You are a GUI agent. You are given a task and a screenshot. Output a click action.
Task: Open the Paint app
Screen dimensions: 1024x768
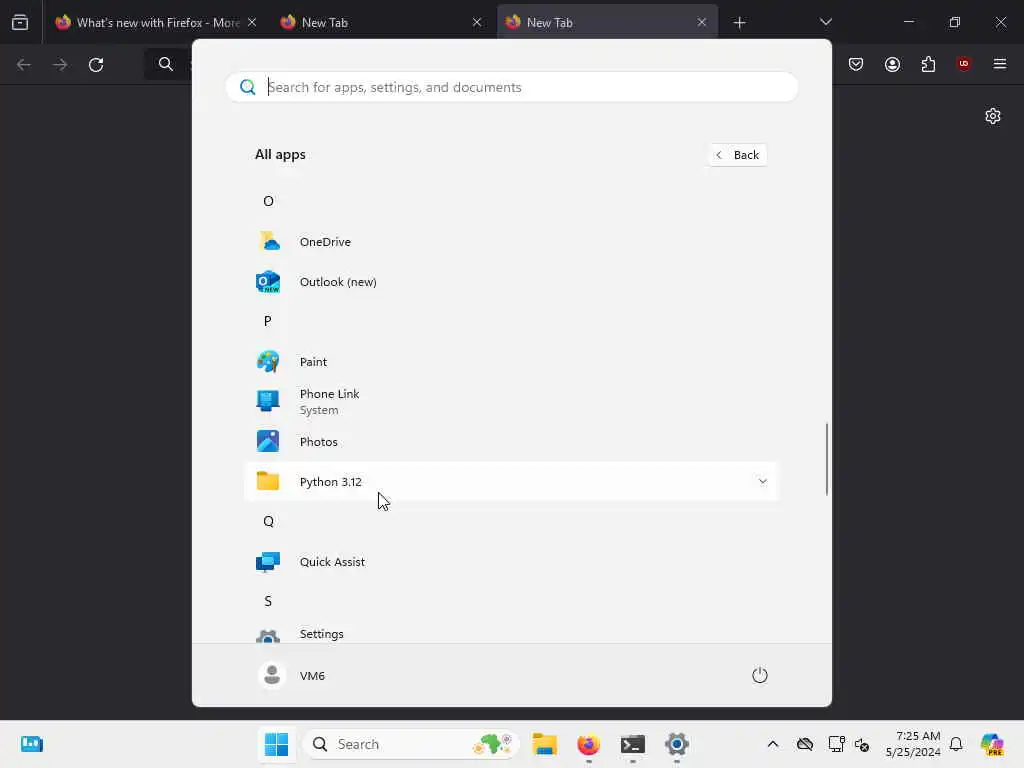(511, 361)
